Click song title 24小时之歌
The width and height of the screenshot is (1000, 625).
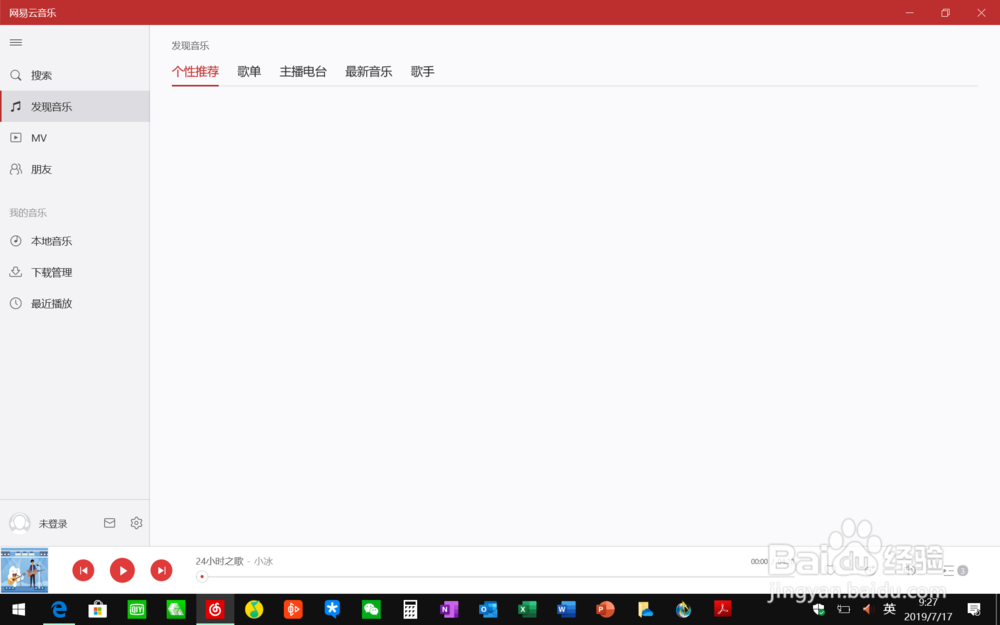click(x=219, y=561)
